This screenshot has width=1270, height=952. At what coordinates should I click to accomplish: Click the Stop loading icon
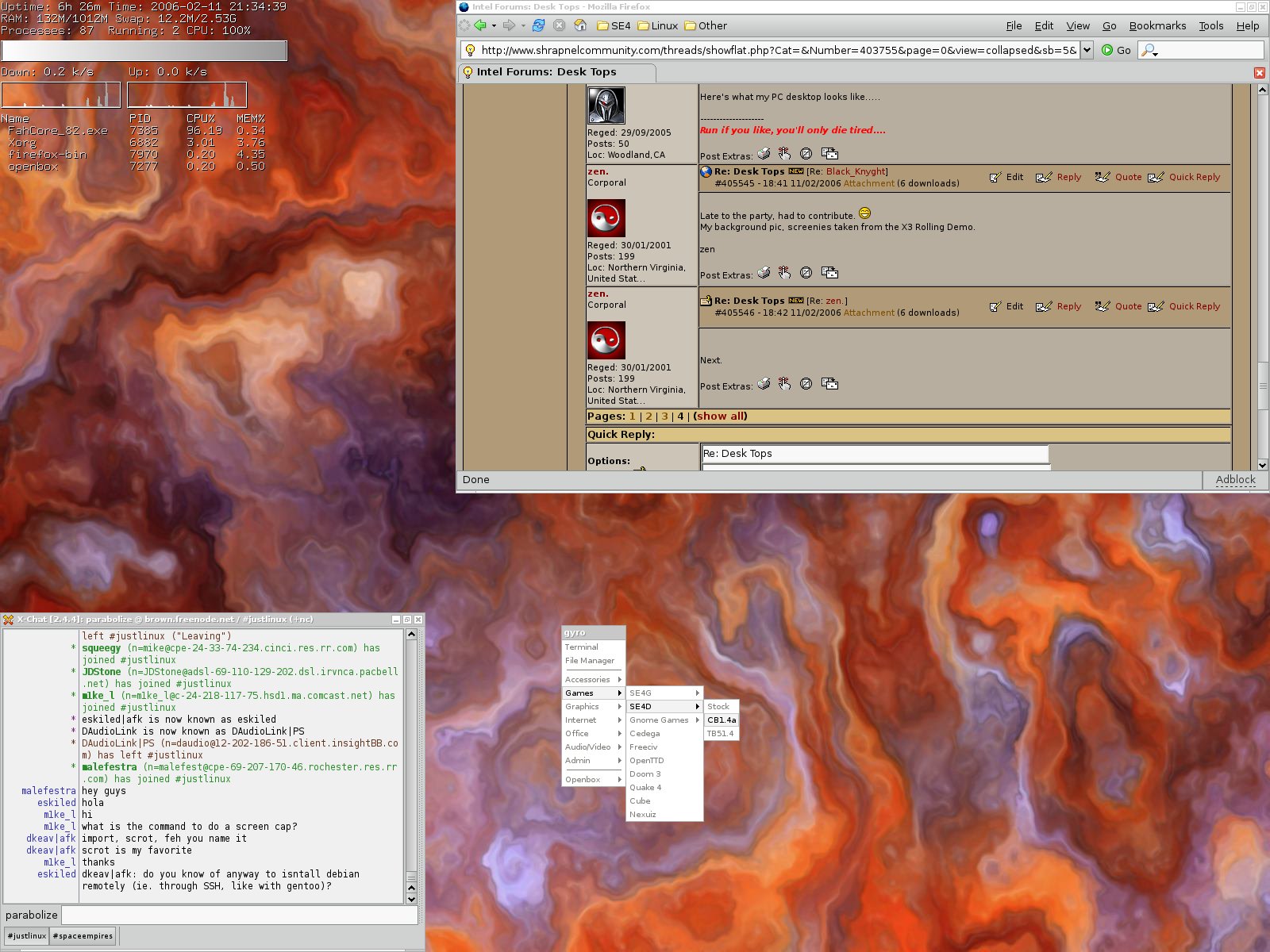tap(559, 25)
